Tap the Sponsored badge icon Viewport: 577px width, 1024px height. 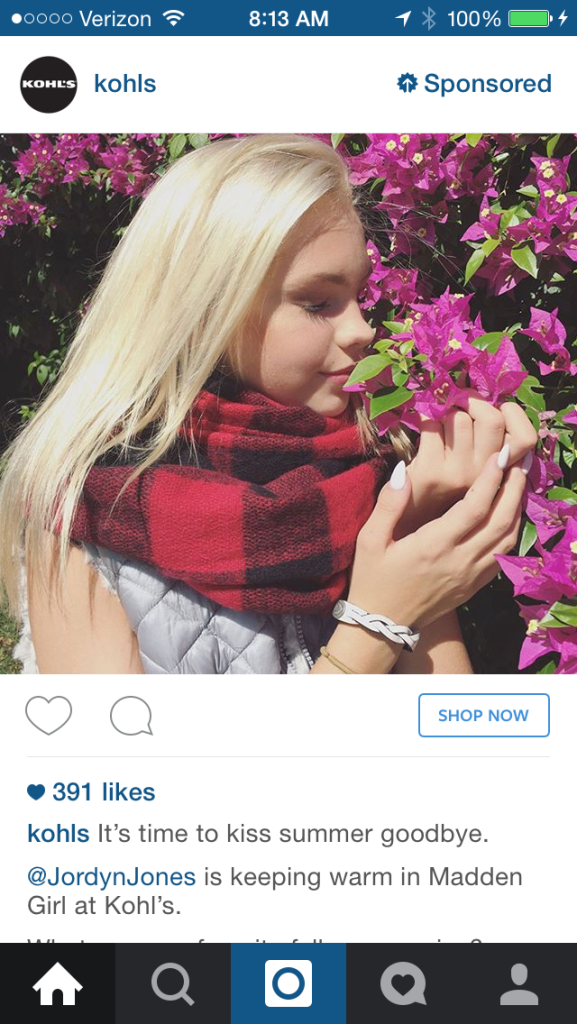pos(407,84)
